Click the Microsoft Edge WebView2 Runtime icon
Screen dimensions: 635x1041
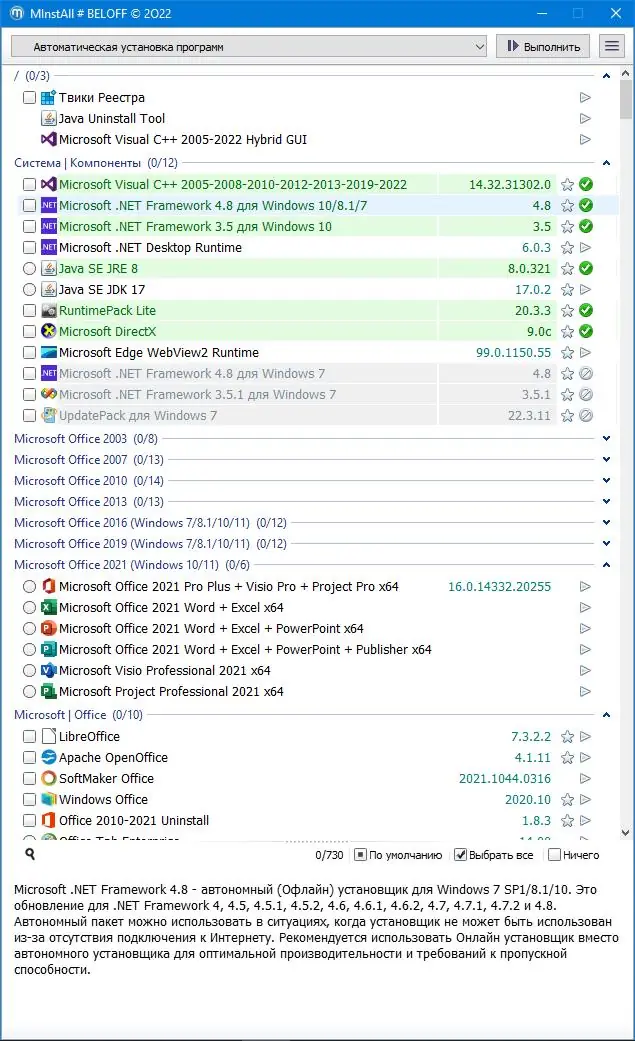click(x=49, y=352)
